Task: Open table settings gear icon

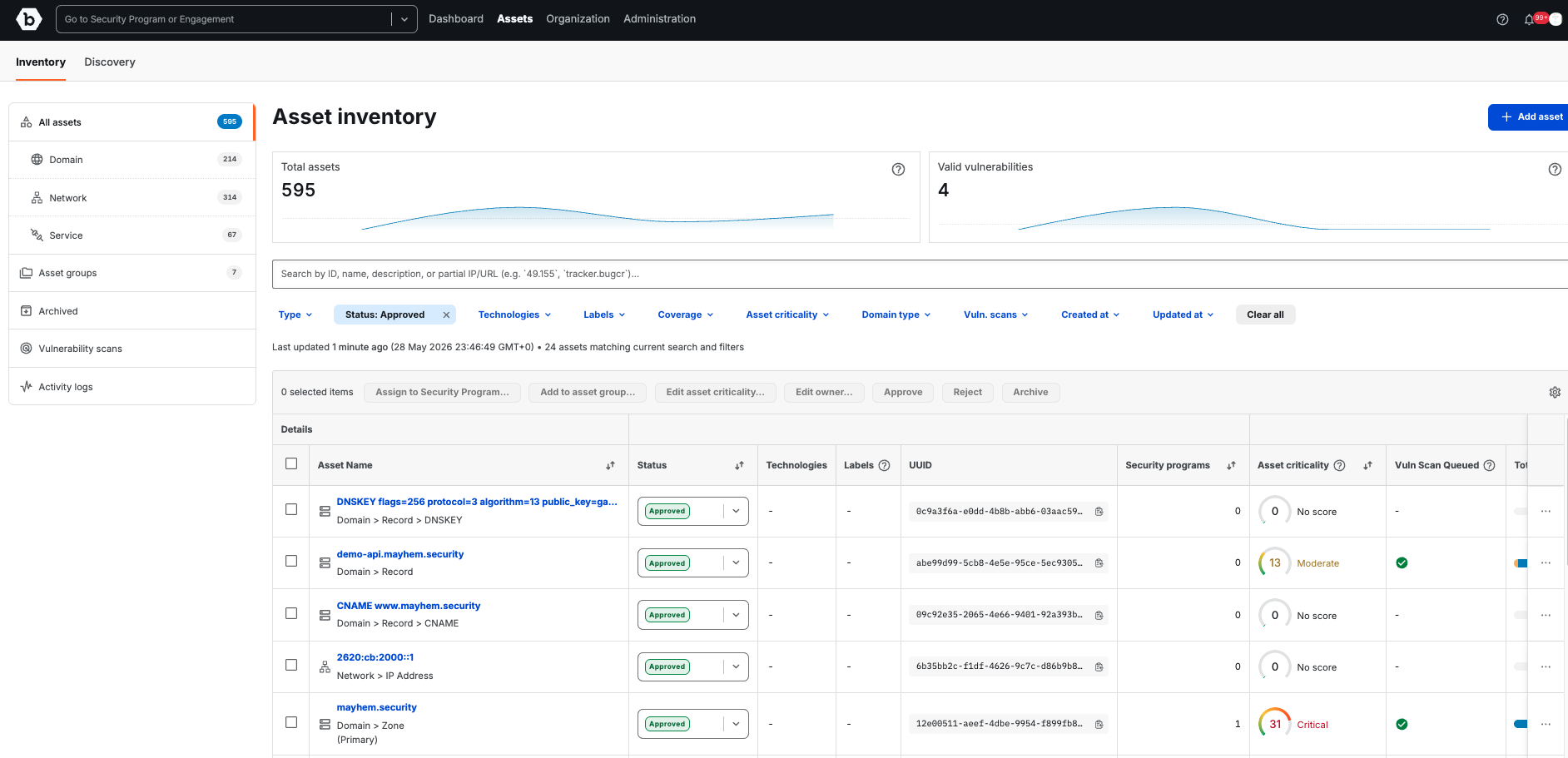Action: point(1554,392)
